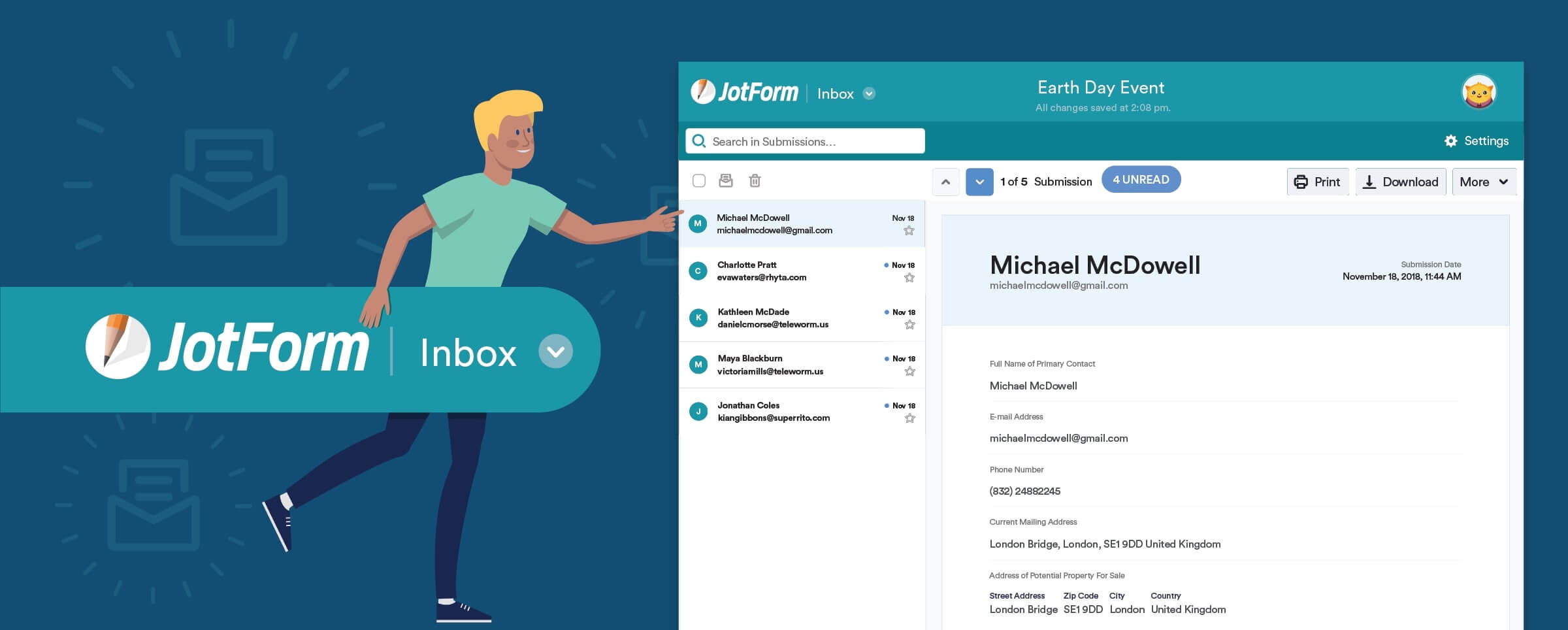Image resolution: width=1568 pixels, height=630 pixels.
Task: Tick the select-all submissions checkbox
Action: tap(698, 181)
